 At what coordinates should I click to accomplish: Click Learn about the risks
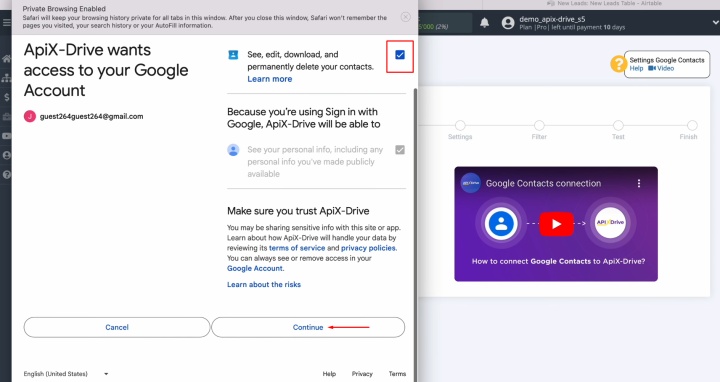point(264,285)
